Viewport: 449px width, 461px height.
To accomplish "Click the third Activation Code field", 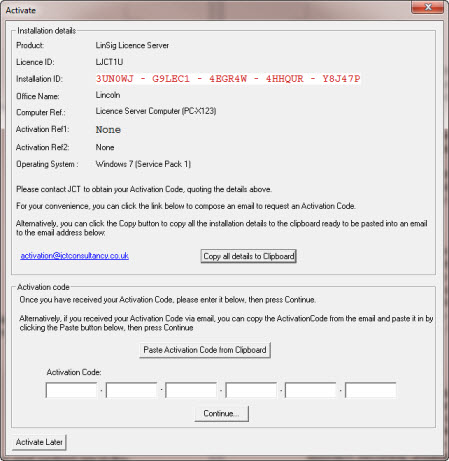I will coord(191,390).
